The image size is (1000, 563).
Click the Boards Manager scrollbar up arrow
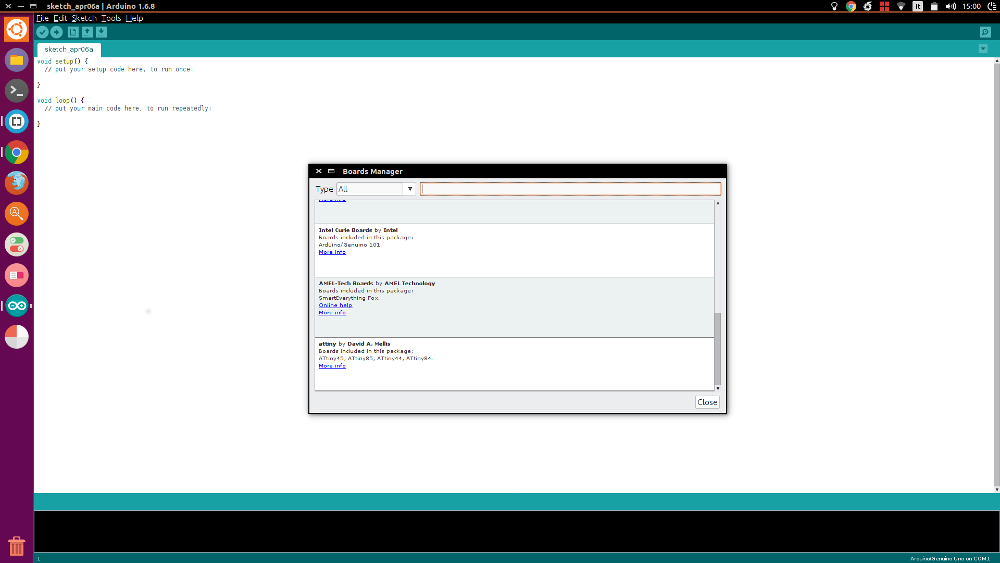(717, 203)
